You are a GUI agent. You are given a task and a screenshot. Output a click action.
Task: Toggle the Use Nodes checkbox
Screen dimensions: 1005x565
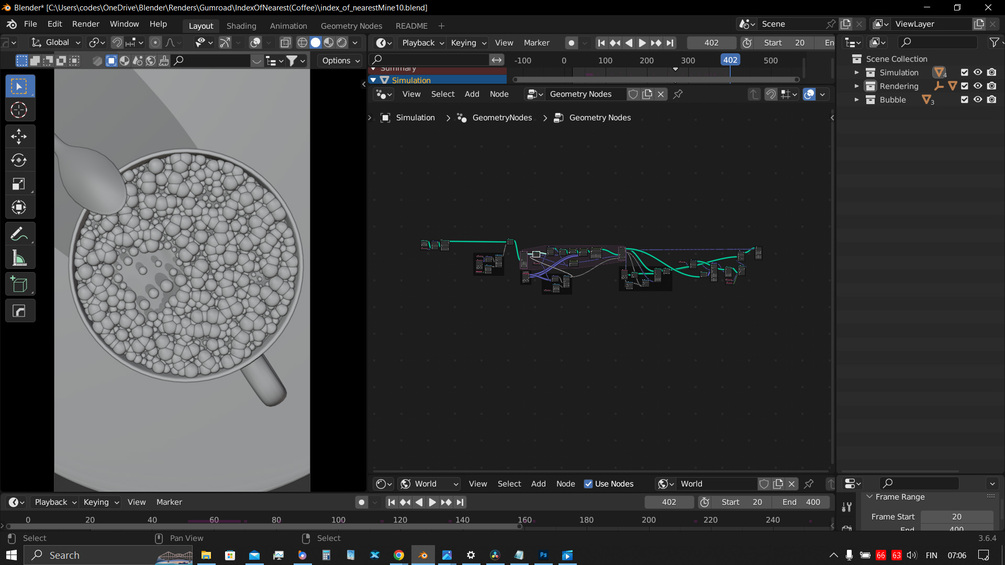pyautogui.click(x=588, y=484)
